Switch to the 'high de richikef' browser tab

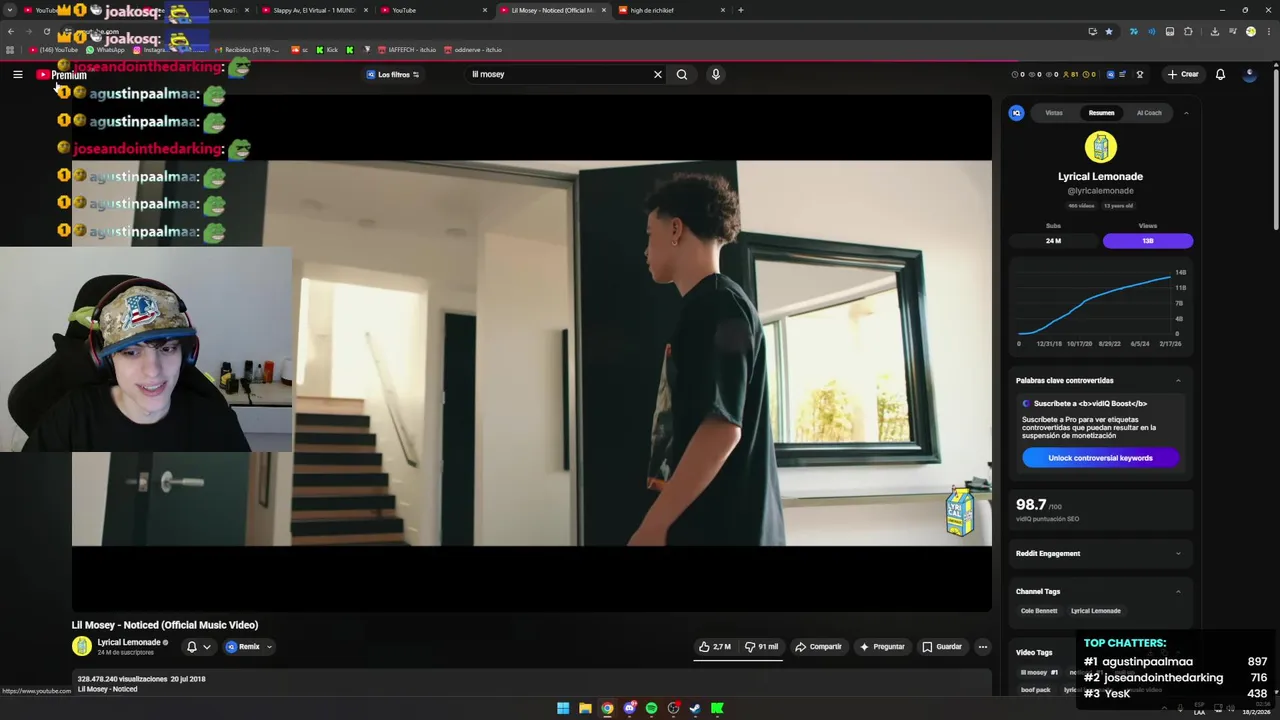[672, 10]
